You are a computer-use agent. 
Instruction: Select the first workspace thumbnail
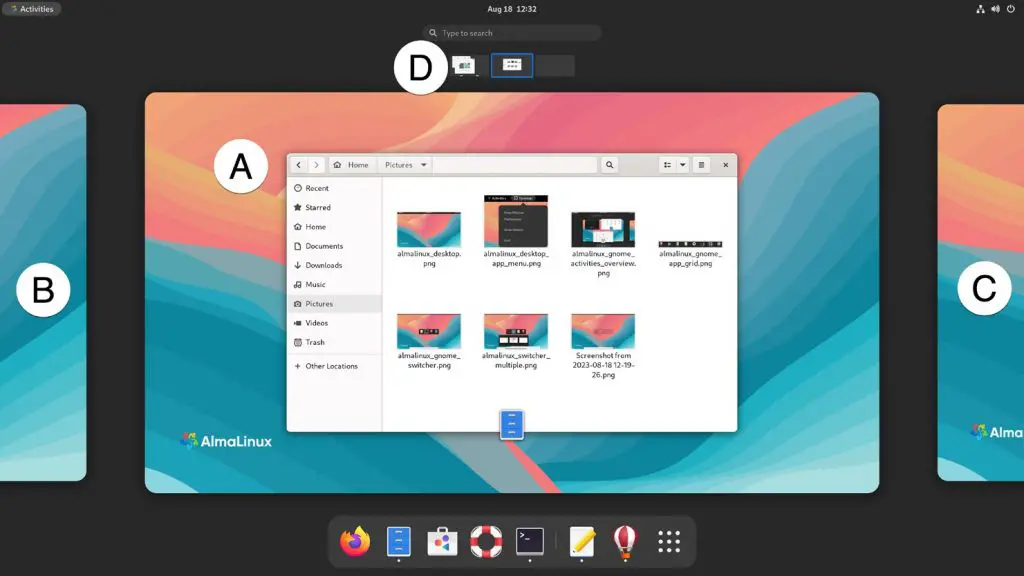[464, 65]
